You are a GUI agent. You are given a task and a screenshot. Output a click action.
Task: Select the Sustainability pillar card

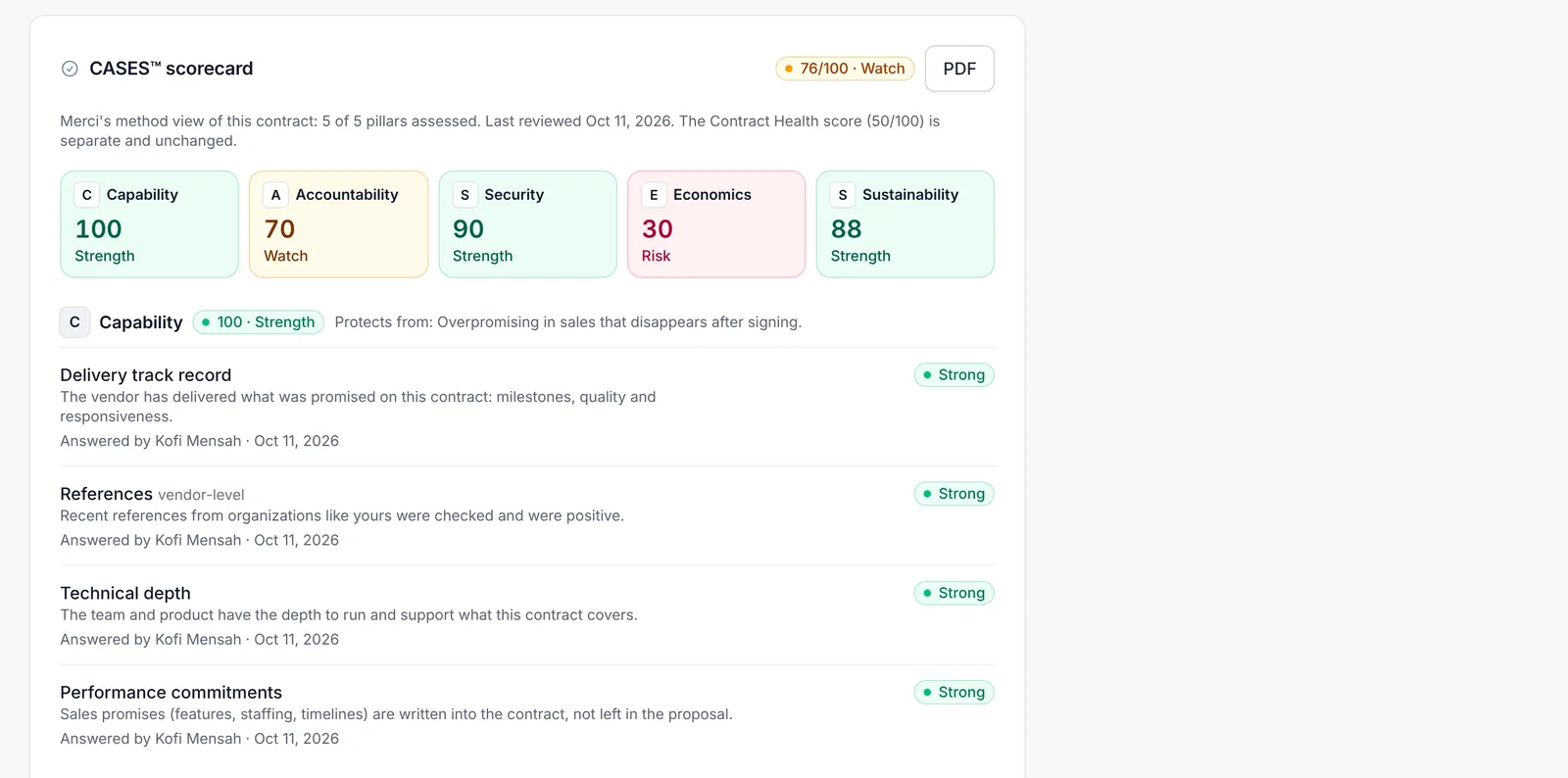(905, 224)
